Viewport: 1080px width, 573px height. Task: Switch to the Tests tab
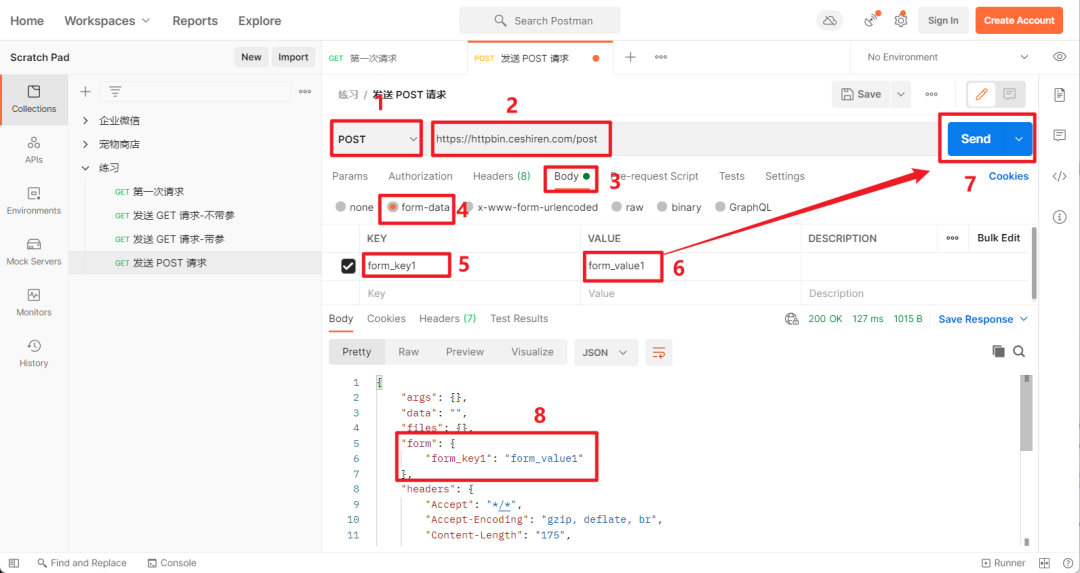[x=731, y=176]
